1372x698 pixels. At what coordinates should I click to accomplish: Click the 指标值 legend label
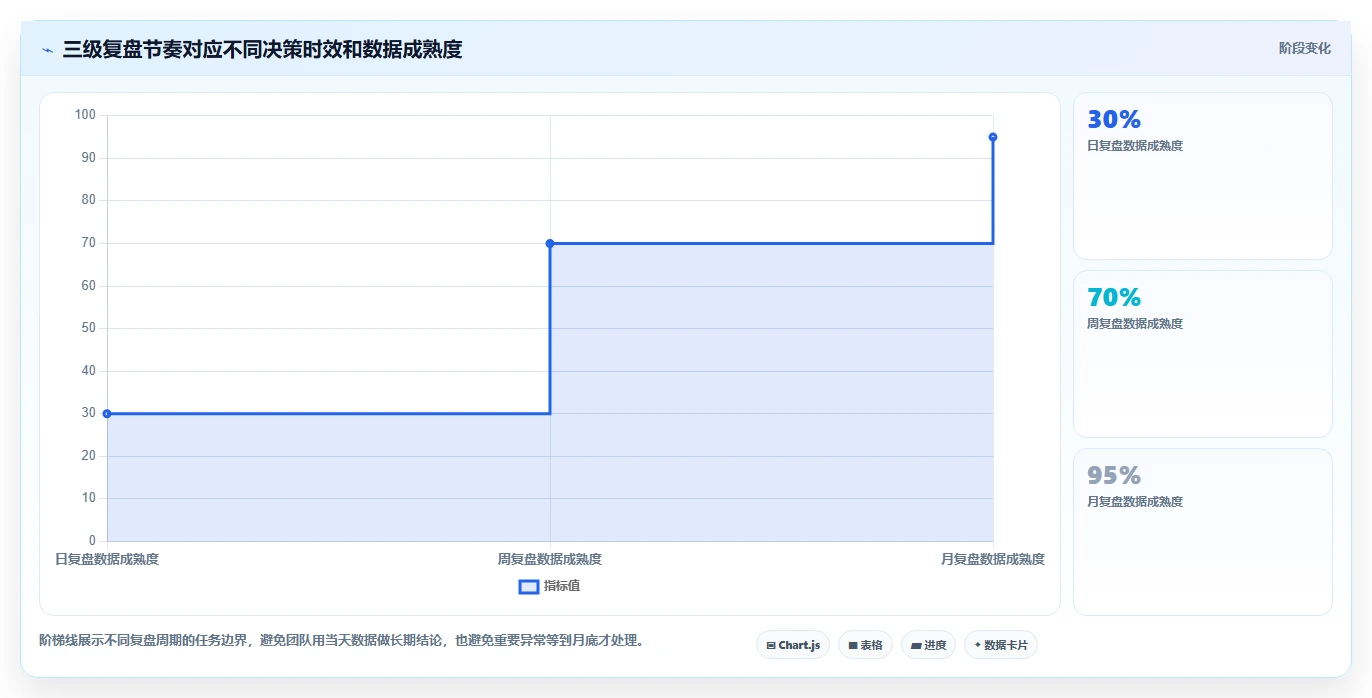click(x=562, y=586)
